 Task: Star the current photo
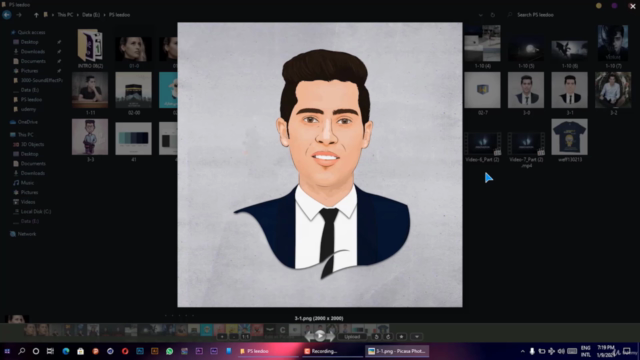[x=402, y=337]
